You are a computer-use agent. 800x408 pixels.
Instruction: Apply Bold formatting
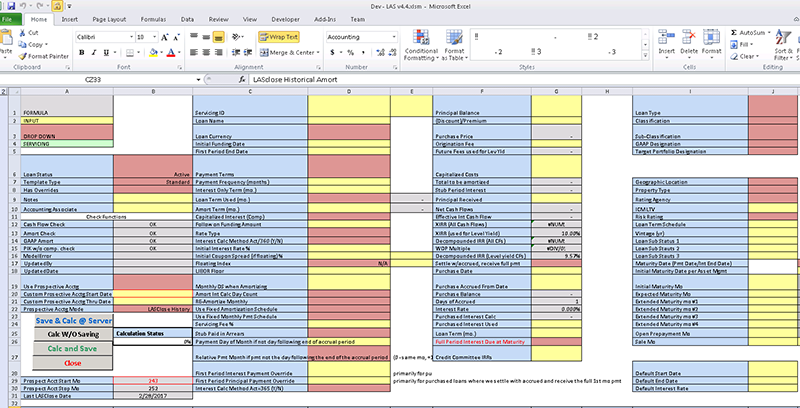82,53
